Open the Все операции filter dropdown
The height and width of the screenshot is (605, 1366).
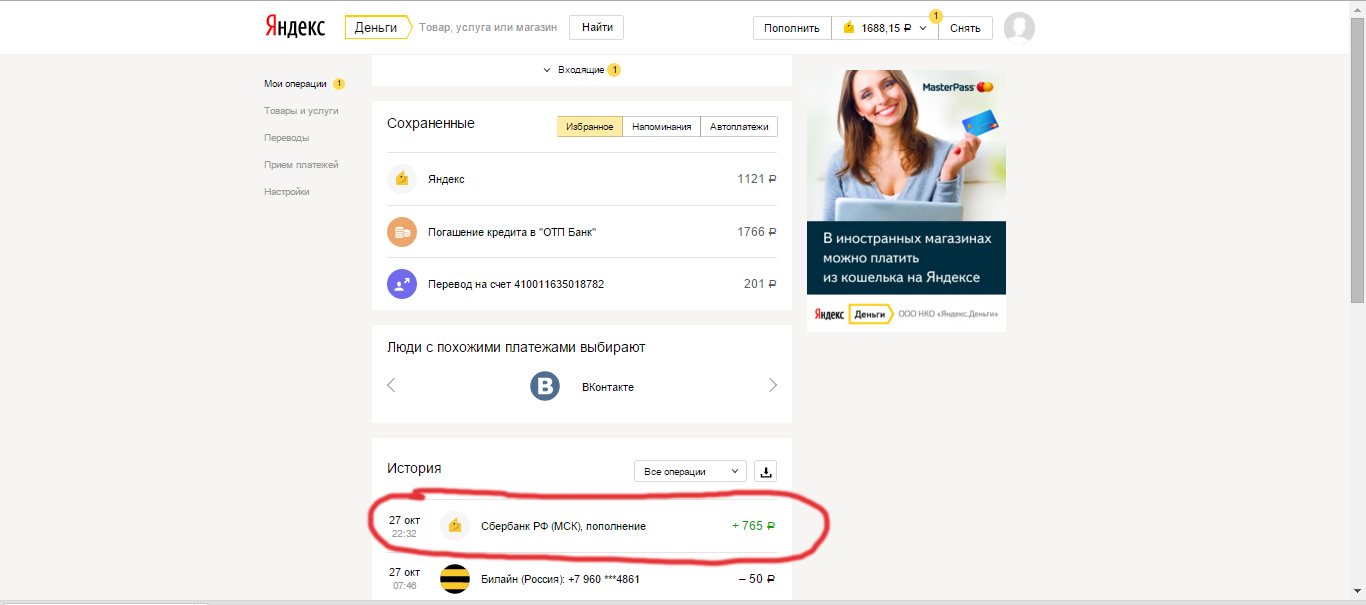[690, 472]
